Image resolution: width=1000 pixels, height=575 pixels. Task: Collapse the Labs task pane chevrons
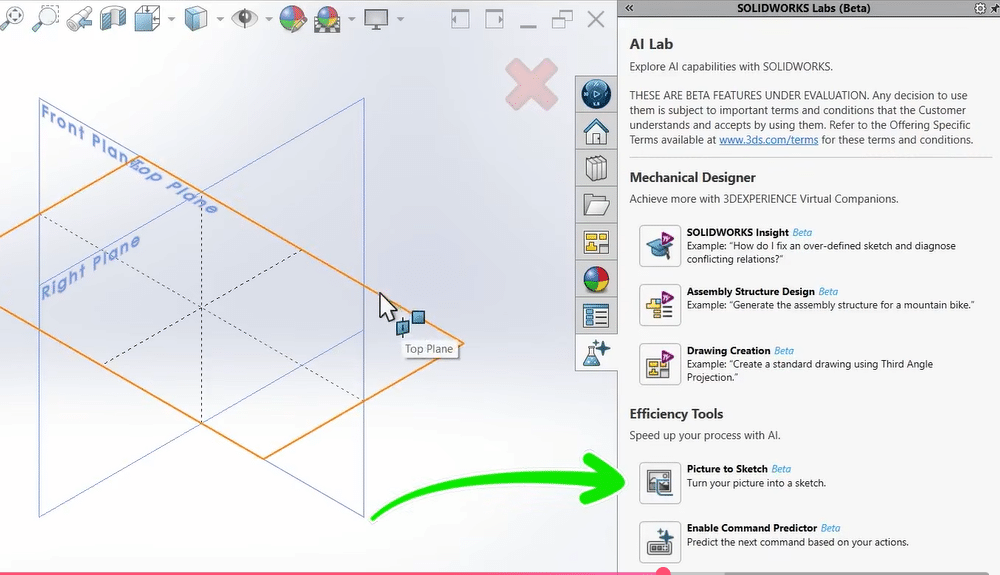(x=629, y=8)
